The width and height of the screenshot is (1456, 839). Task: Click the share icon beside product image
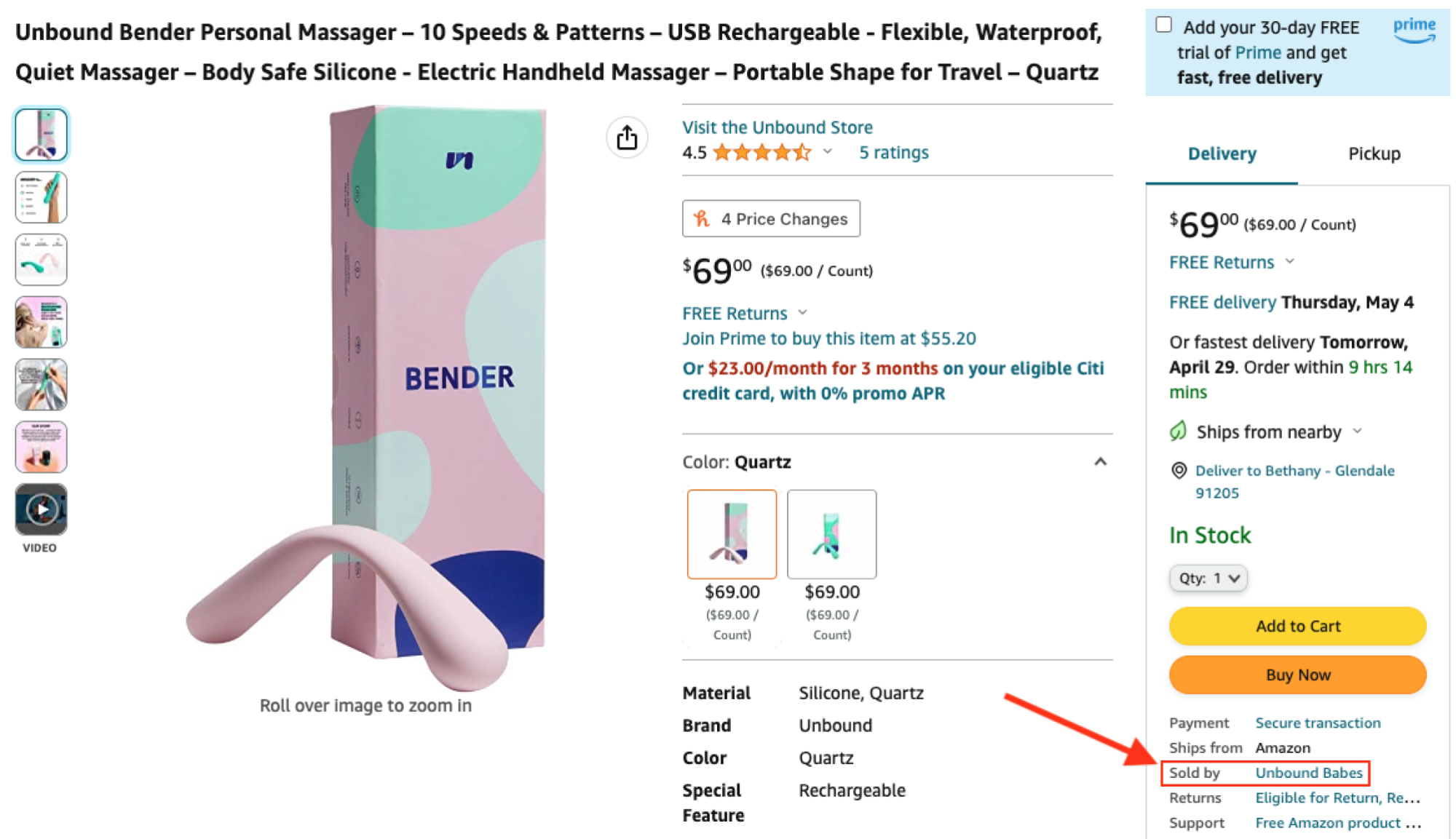coord(627,138)
